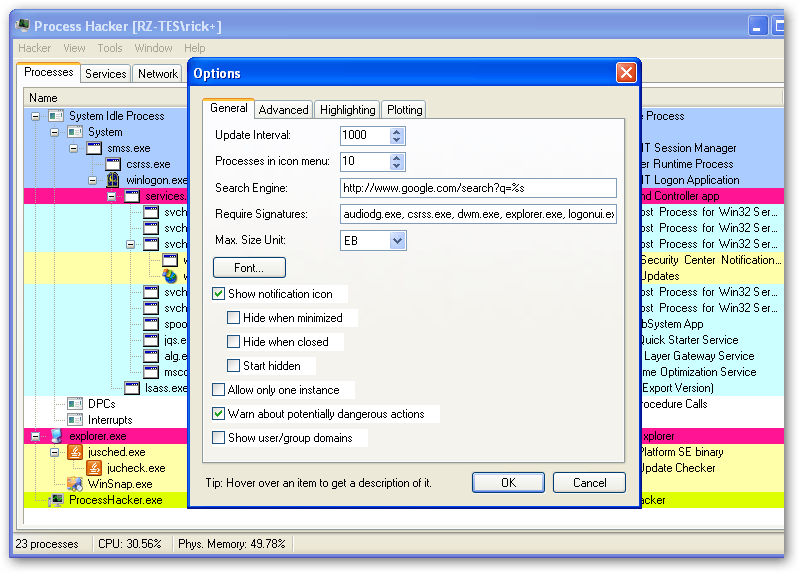Click the services.exe process icon

[132, 196]
